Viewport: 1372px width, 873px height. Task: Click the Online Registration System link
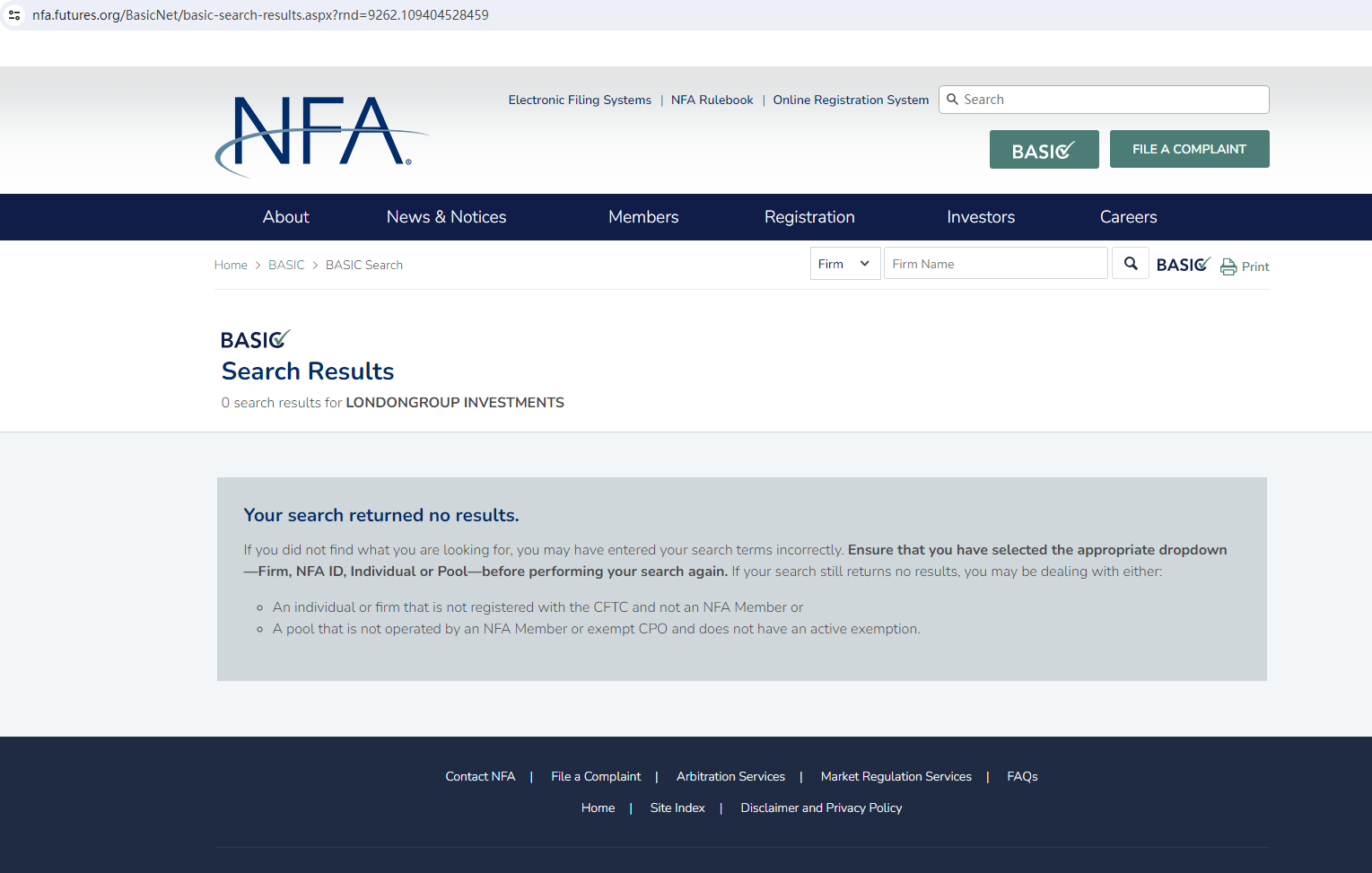coord(850,100)
